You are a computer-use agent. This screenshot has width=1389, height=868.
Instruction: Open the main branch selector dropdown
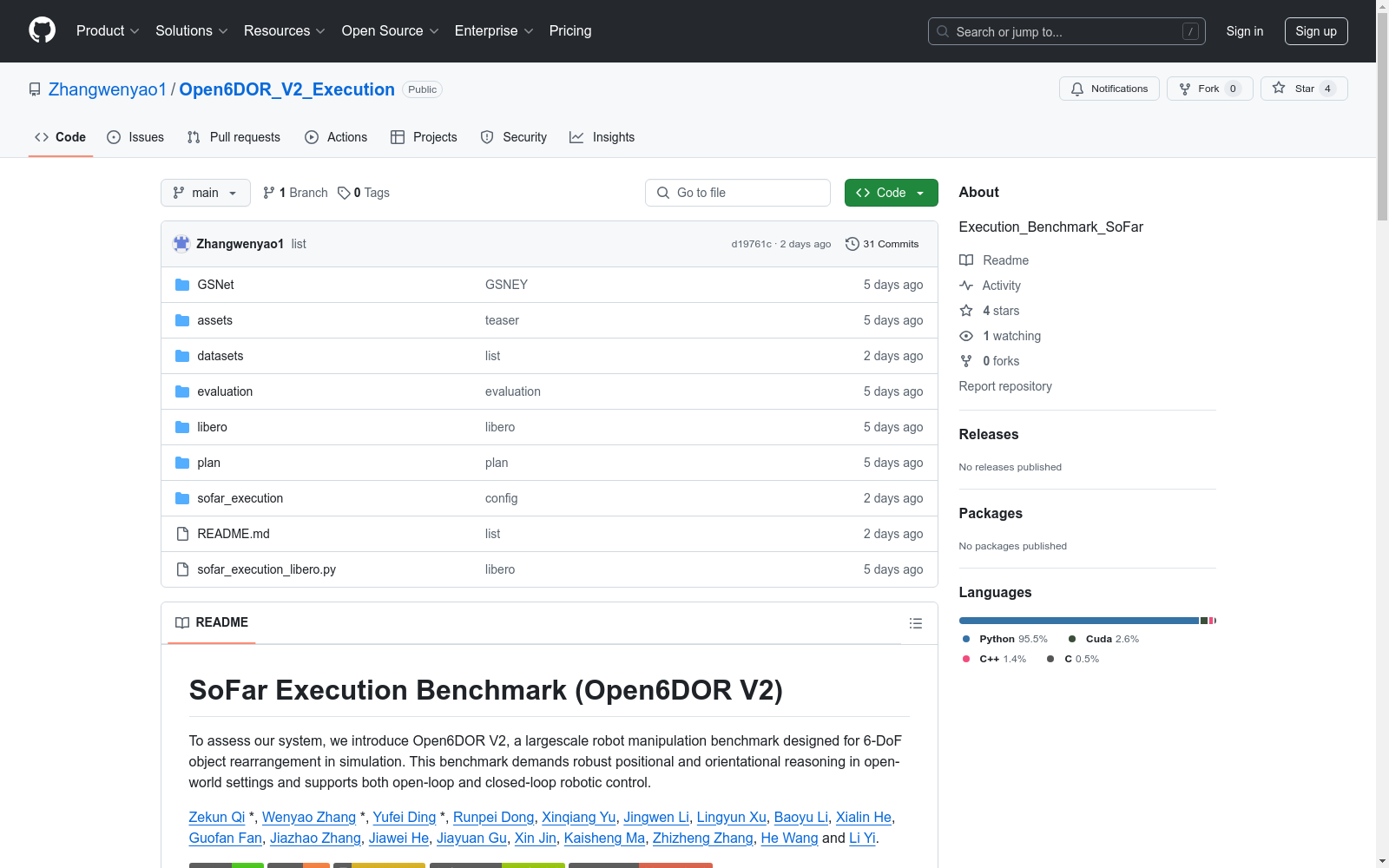[x=206, y=193]
